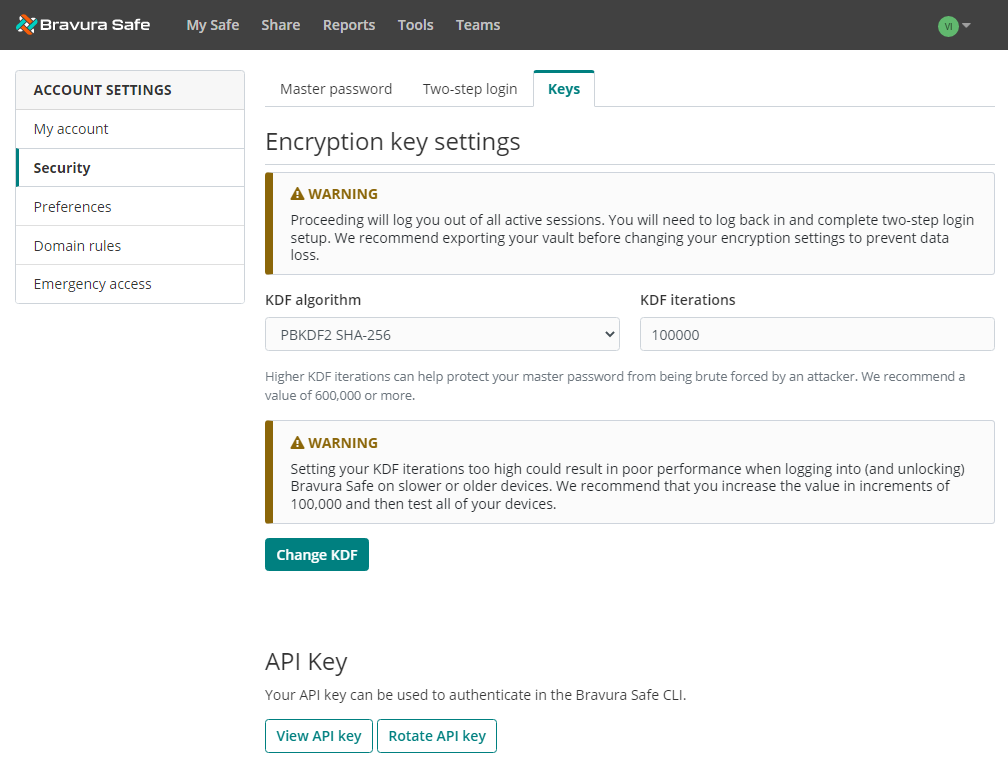
Task: Expand the avatar dropdown caret
Action: click(966, 25)
